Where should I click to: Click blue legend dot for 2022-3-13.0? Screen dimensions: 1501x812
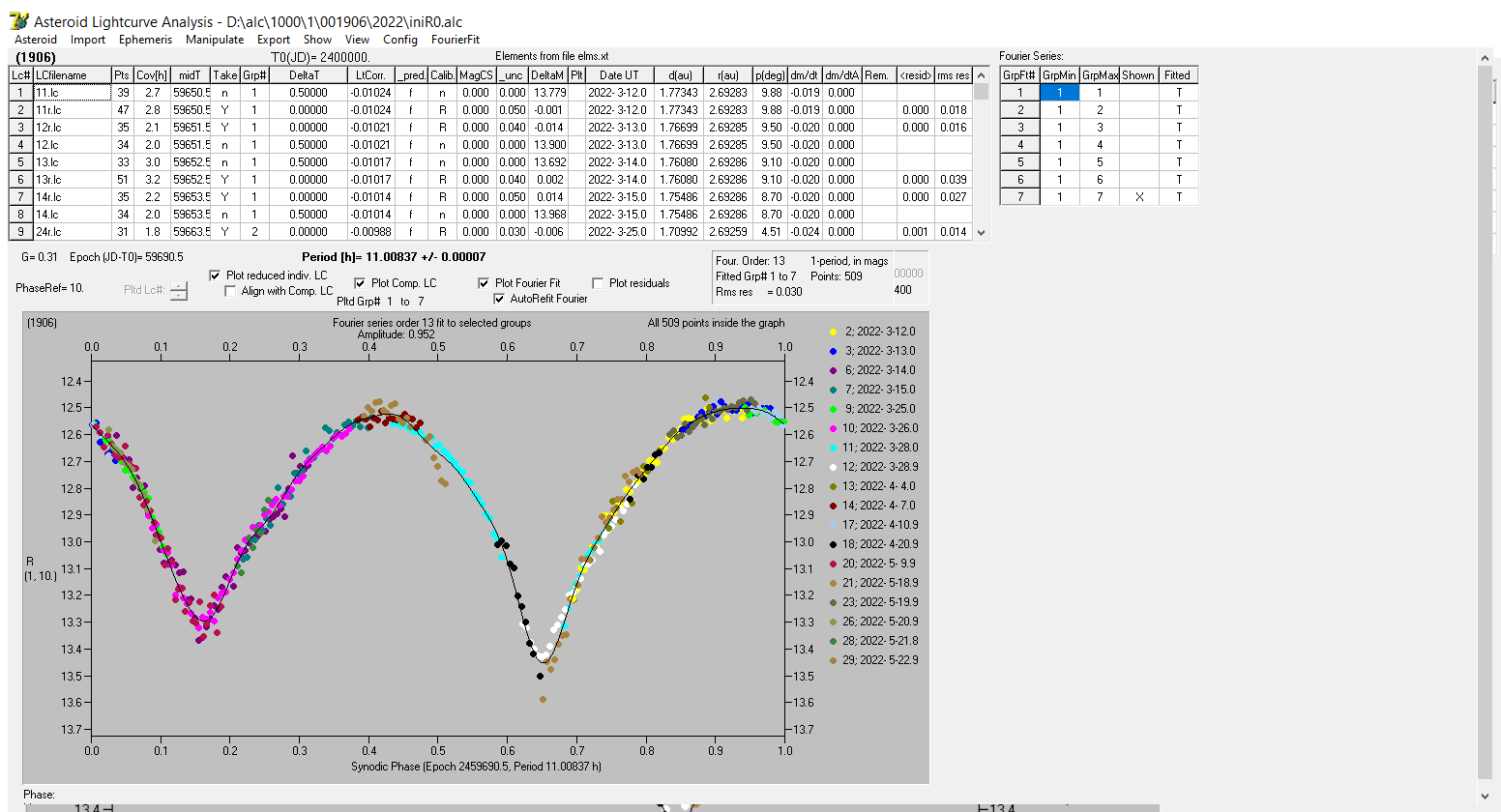(x=833, y=351)
